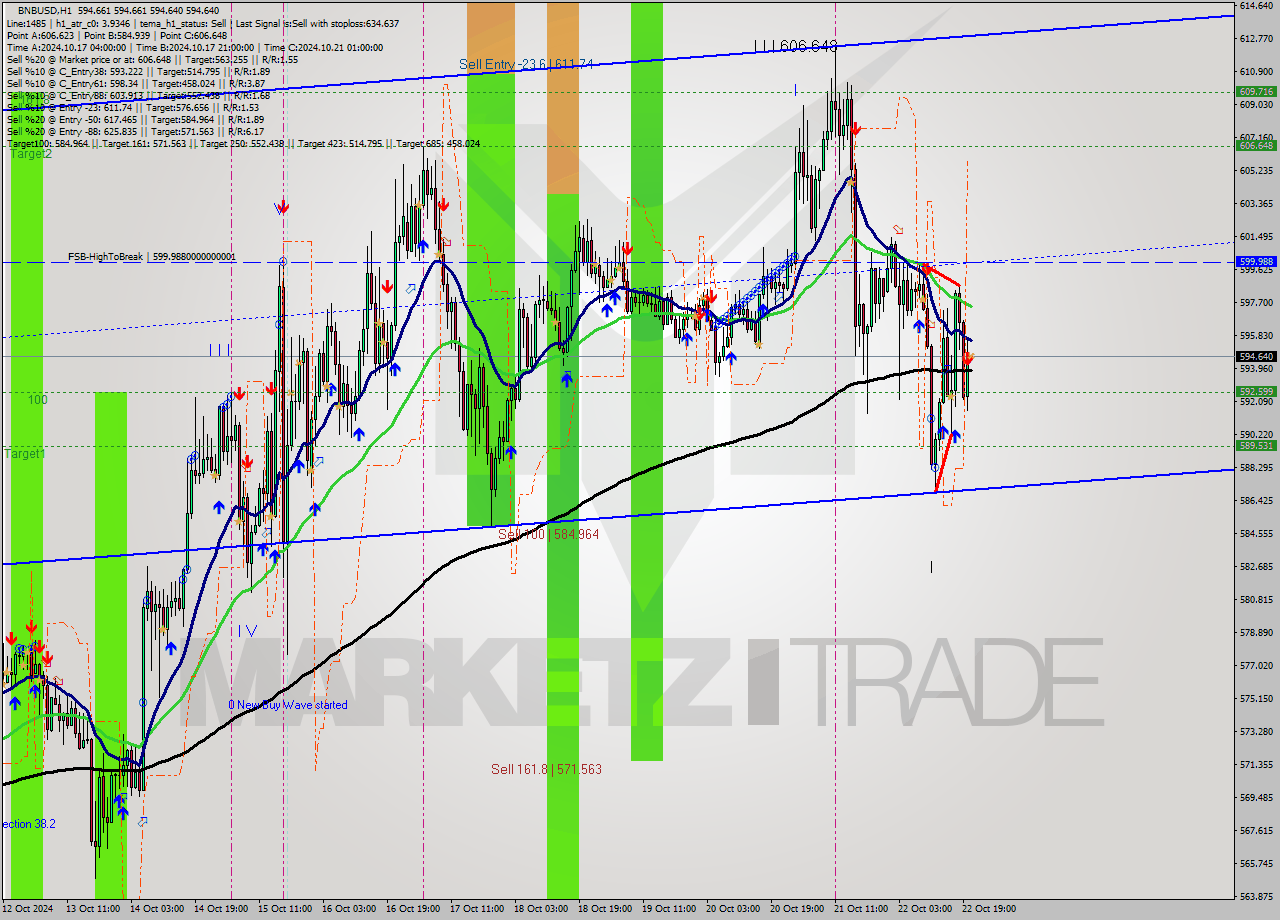Click the 'I V' wave label
The width and height of the screenshot is (1280, 920).
pyautogui.click(x=247, y=631)
